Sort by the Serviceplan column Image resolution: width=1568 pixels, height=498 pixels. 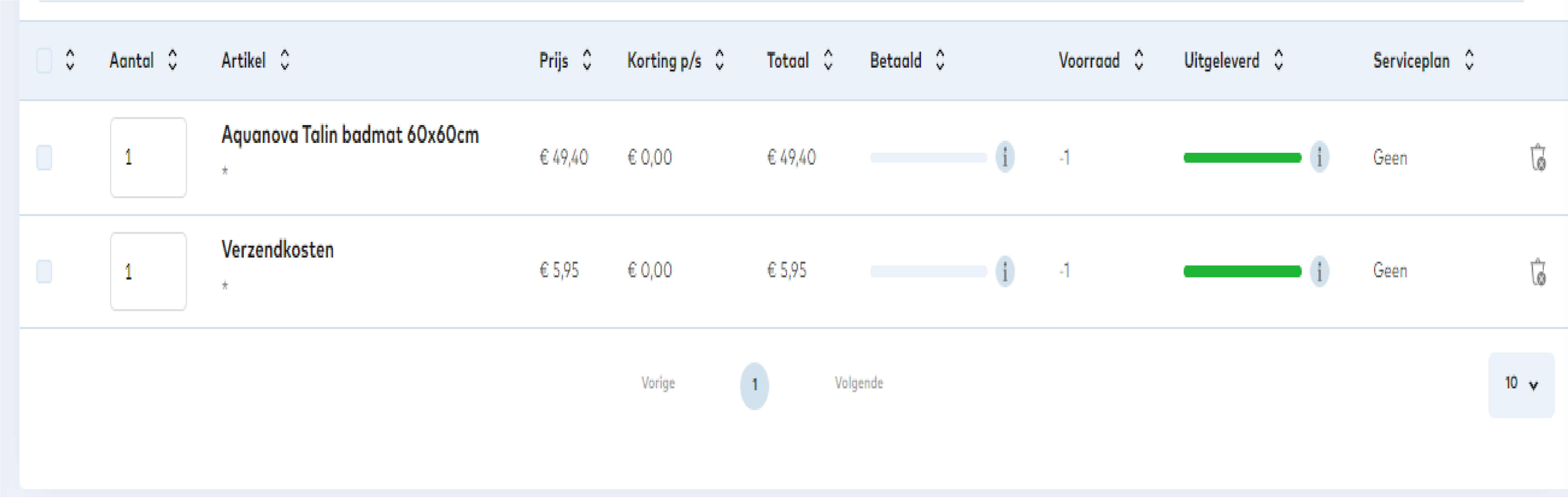pos(1469,60)
